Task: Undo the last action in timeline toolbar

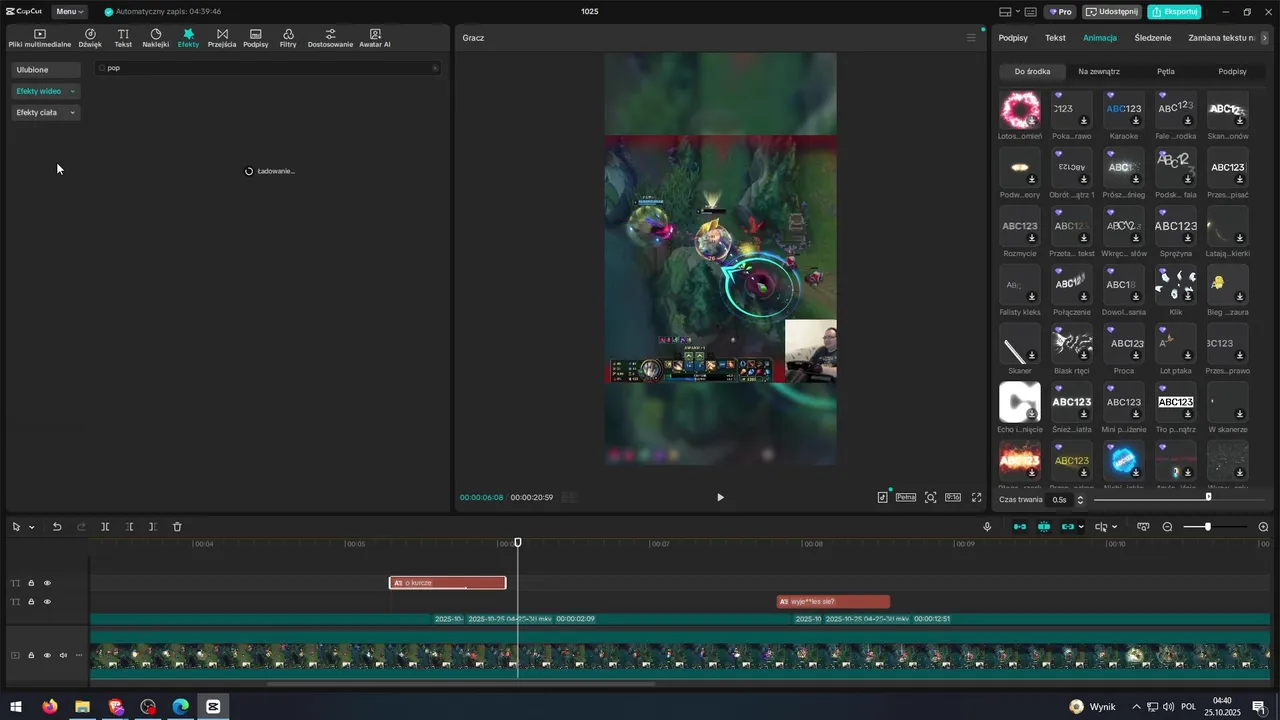Action: pos(57,527)
